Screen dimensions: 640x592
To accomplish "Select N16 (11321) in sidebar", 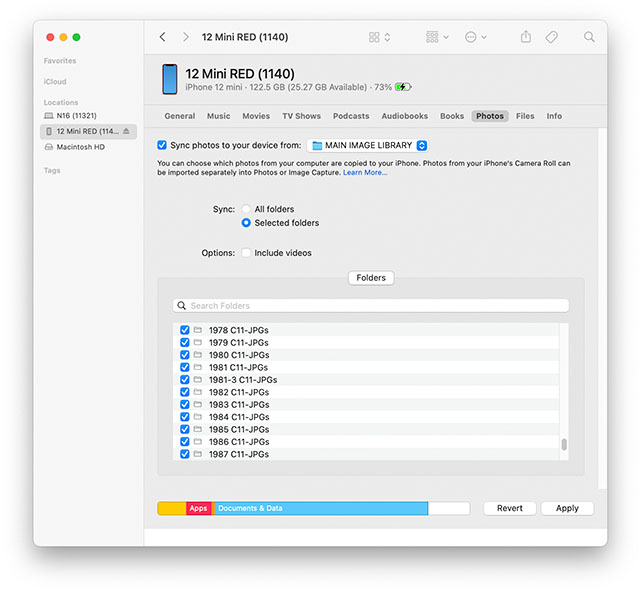I will tap(76, 116).
